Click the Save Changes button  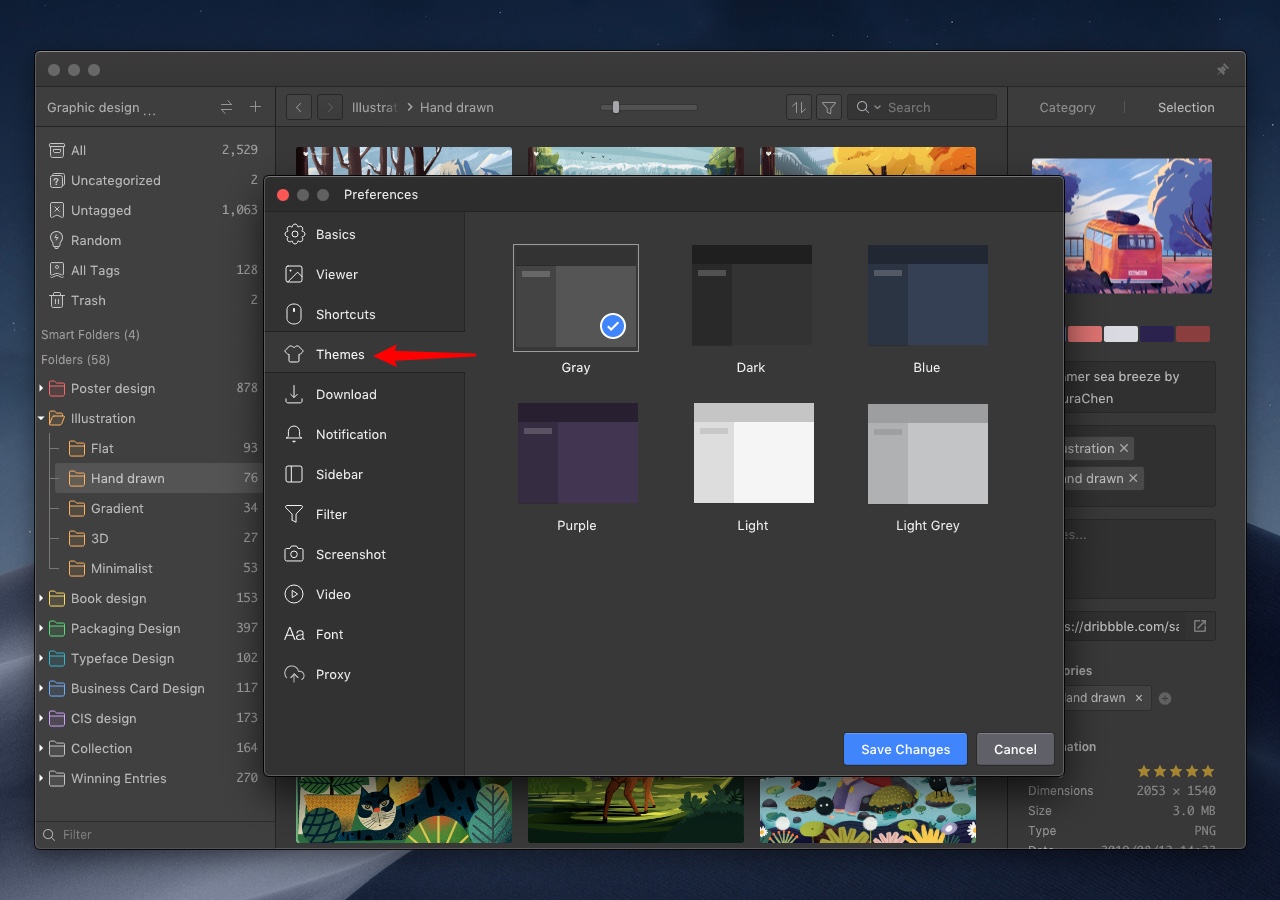tap(905, 749)
